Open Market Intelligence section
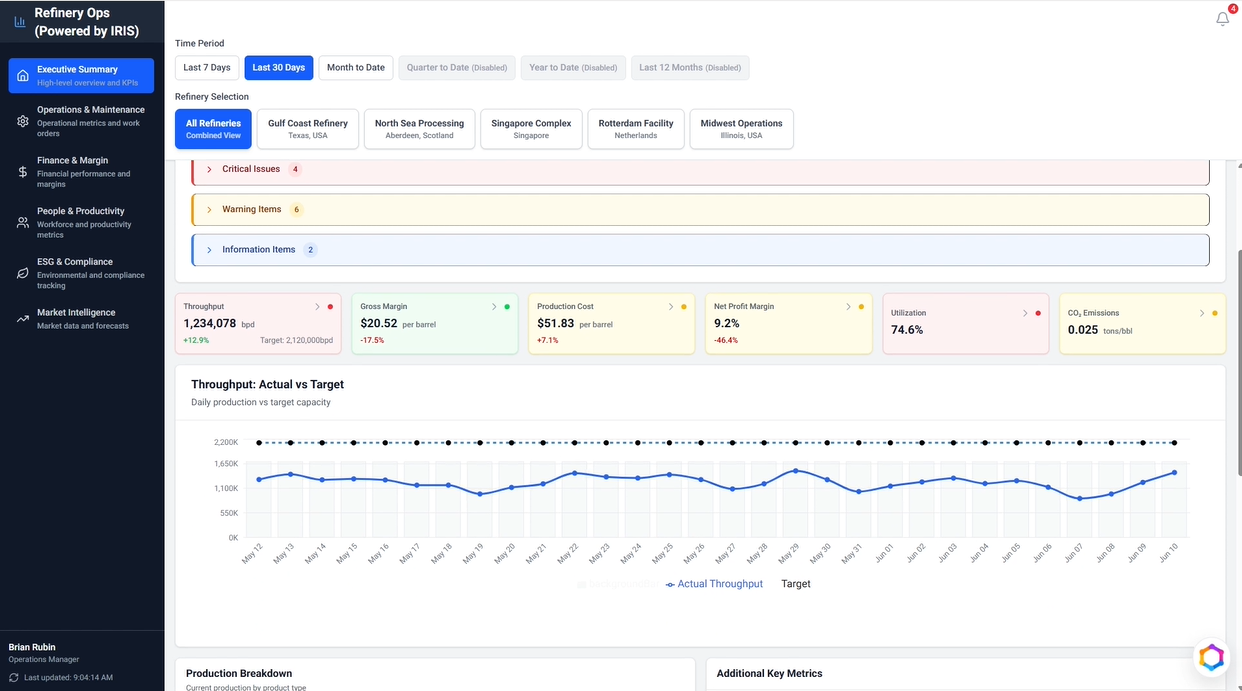This screenshot has height=691, width=1242. [81, 319]
